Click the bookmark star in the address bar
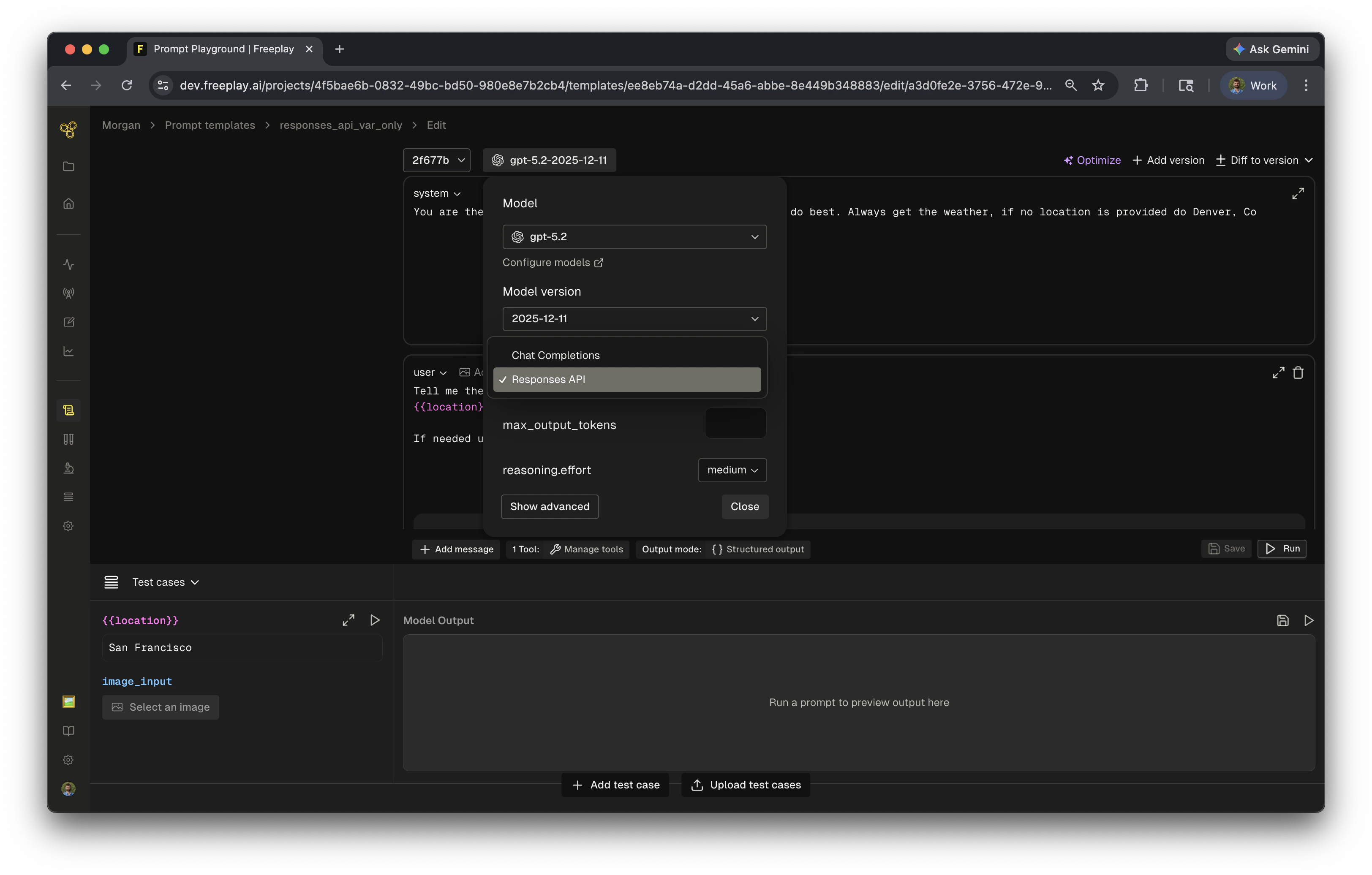Screen dimensions: 1372x875 [x=1099, y=85]
